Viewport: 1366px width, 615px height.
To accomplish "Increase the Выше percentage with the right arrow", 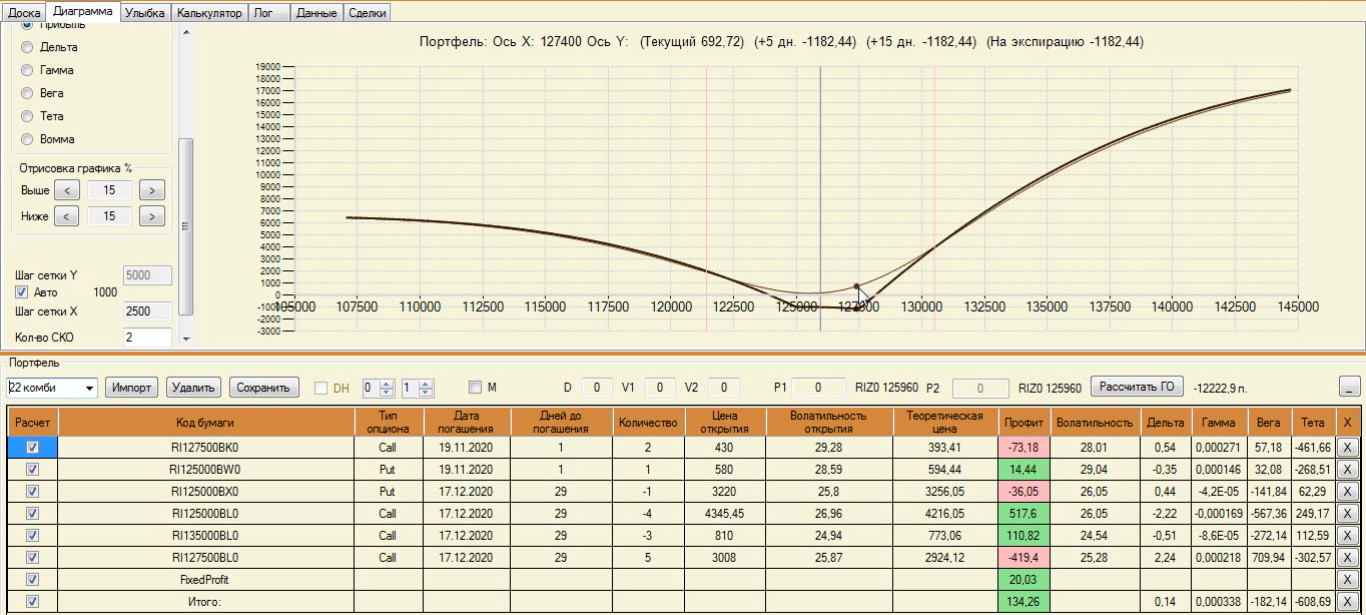I will pyautogui.click(x=151, y=190).
